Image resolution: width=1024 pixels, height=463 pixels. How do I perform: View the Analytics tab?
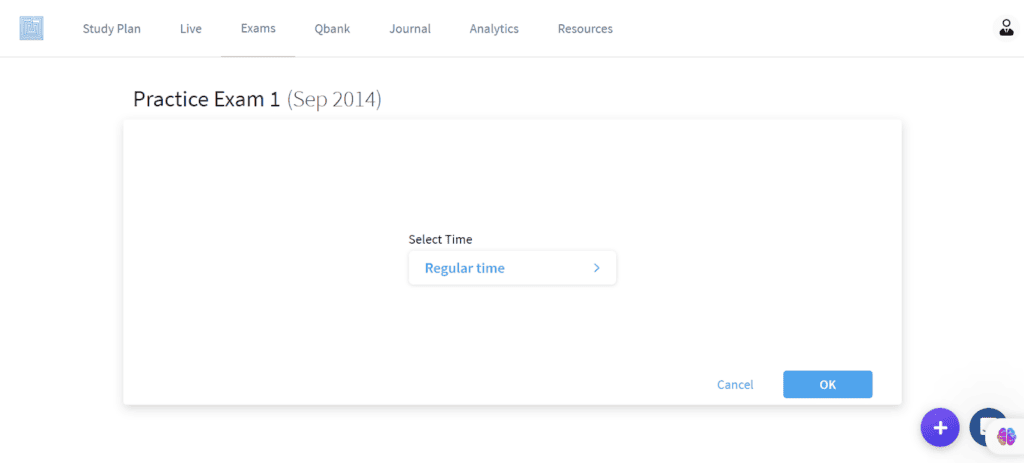pyautogui.click(x=494, y=29)
